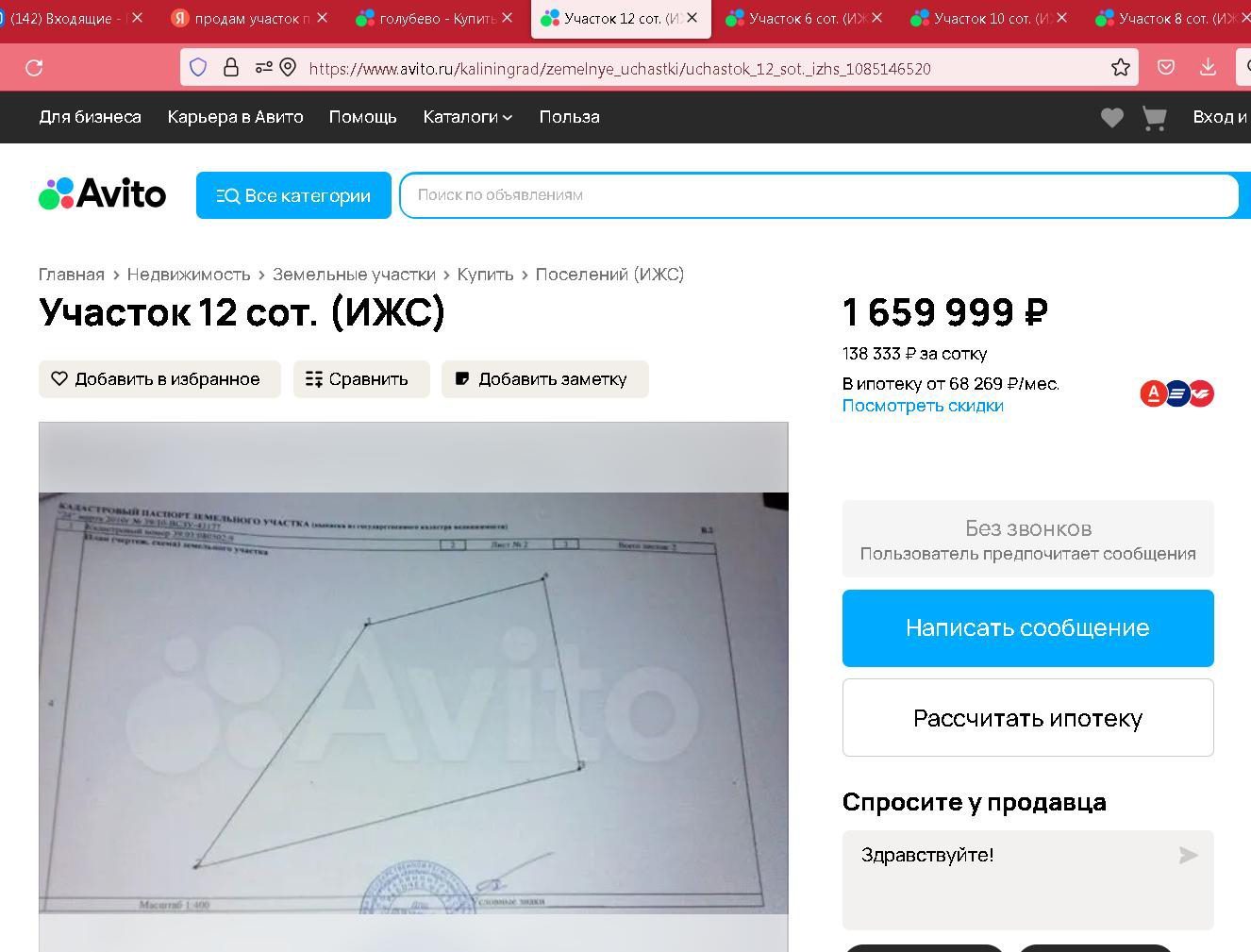Toggle 'Добавить в избранное' button
This screenshot has width=1251, height=952.
point(159,379)
